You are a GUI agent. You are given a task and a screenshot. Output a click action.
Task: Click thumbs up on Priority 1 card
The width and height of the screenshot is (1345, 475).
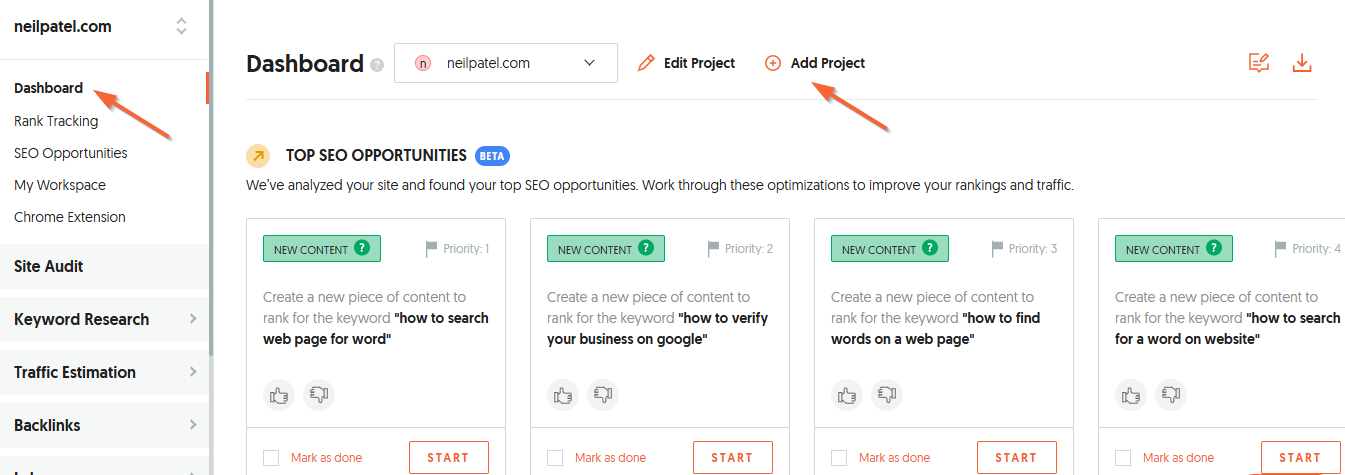[x=279, y=395]
